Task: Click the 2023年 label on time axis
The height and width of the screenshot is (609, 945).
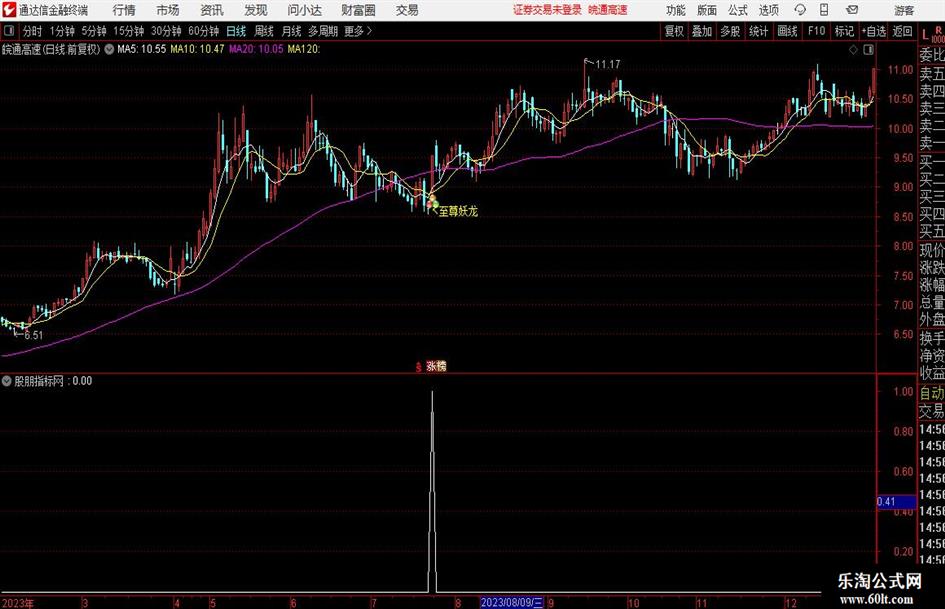Action: pyautogui.click(x=18, y=603)
